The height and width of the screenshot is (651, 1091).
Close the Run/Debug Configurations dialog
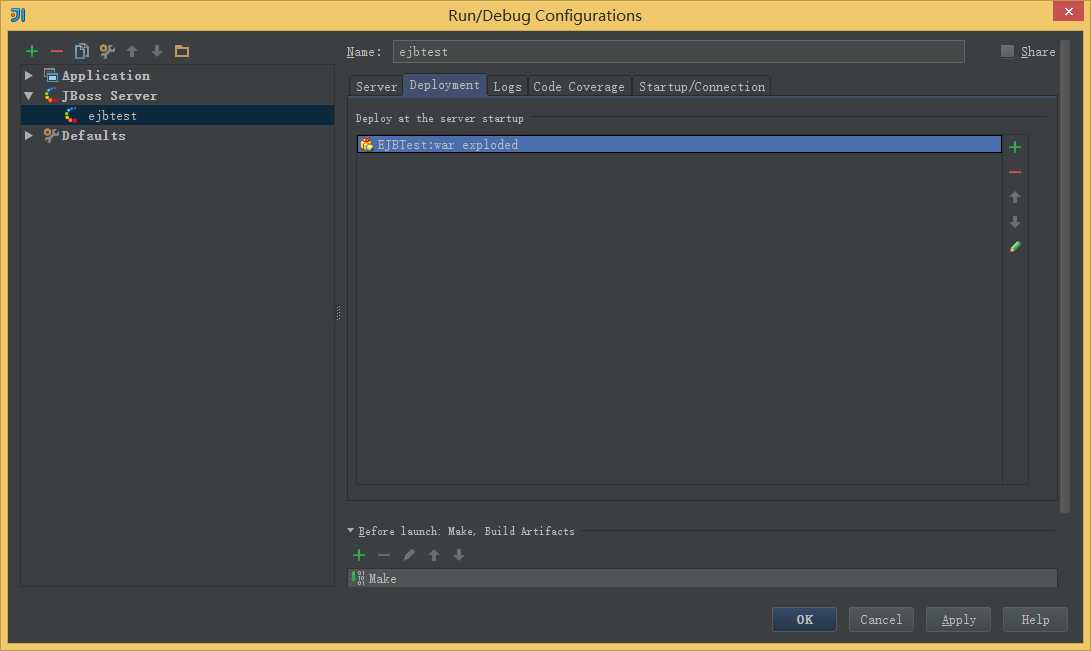tap(1068, 11)
